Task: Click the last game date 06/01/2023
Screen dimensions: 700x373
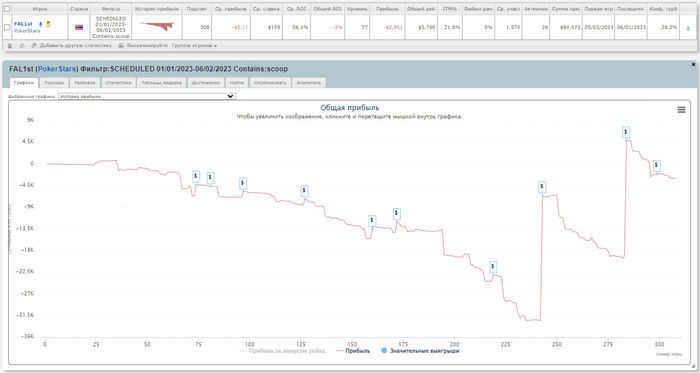Action: pos(631,27)
